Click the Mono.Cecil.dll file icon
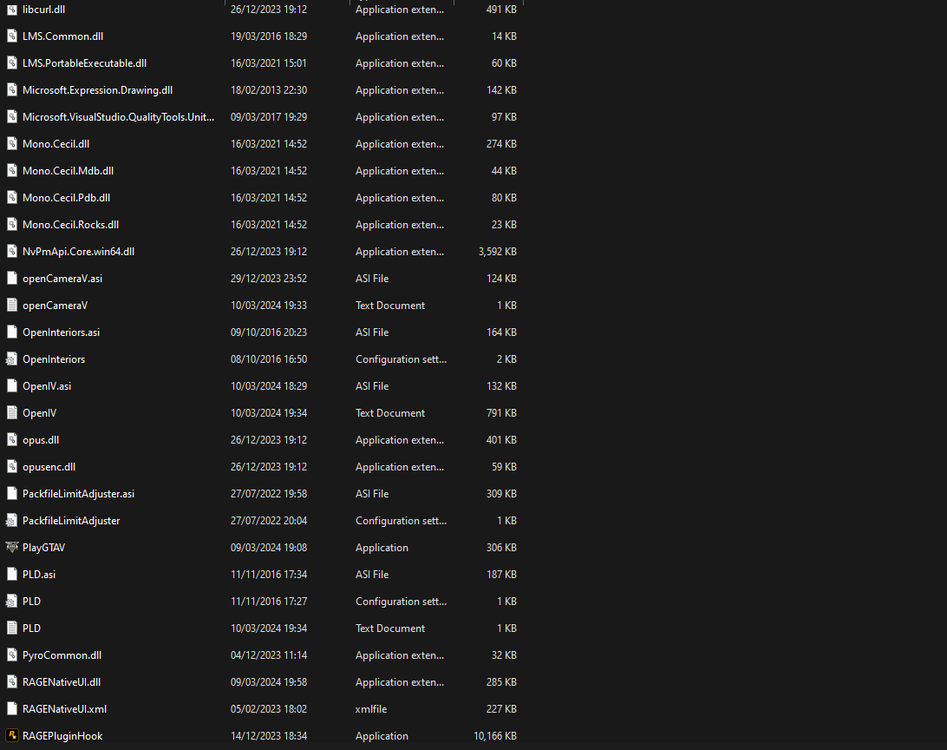 11,144
